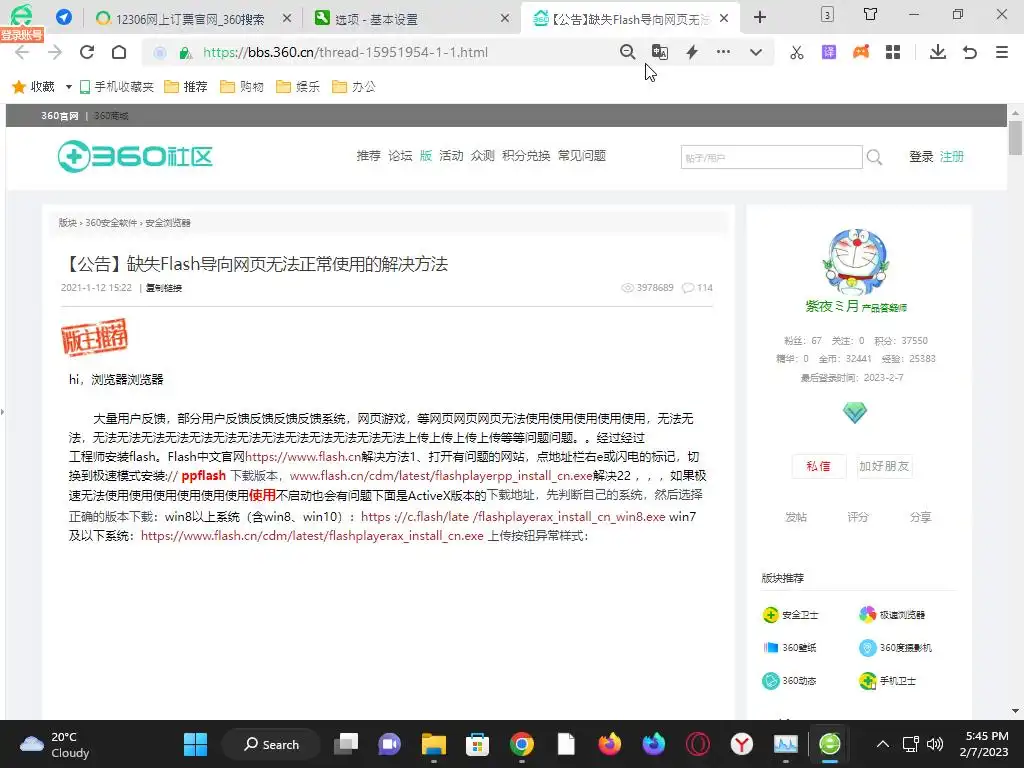Open the 积分兑换 navigation item
Viewport: 1024px width, 768px height.
(x=526, y=155)
